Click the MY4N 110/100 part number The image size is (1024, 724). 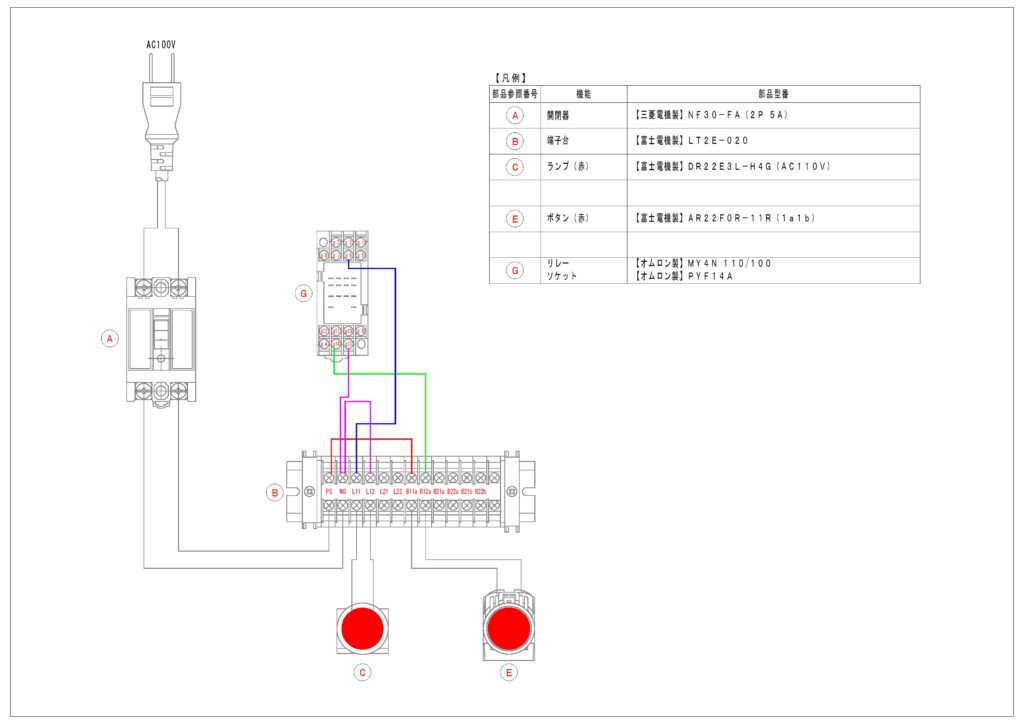pyautogui.click(x=729, y=264)
